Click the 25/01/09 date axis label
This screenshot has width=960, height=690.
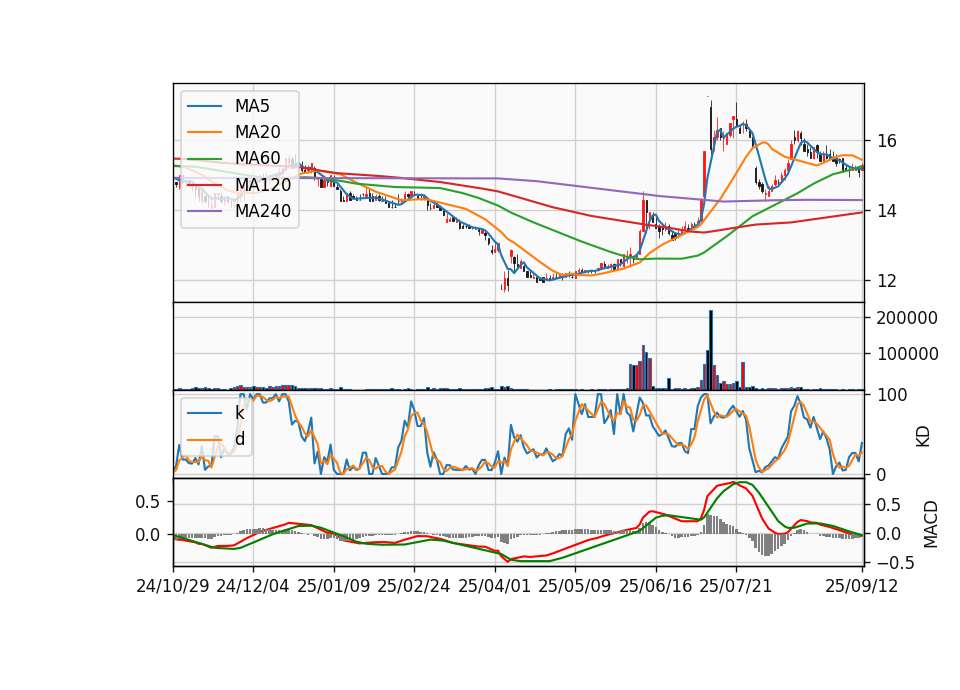[334, 586]
